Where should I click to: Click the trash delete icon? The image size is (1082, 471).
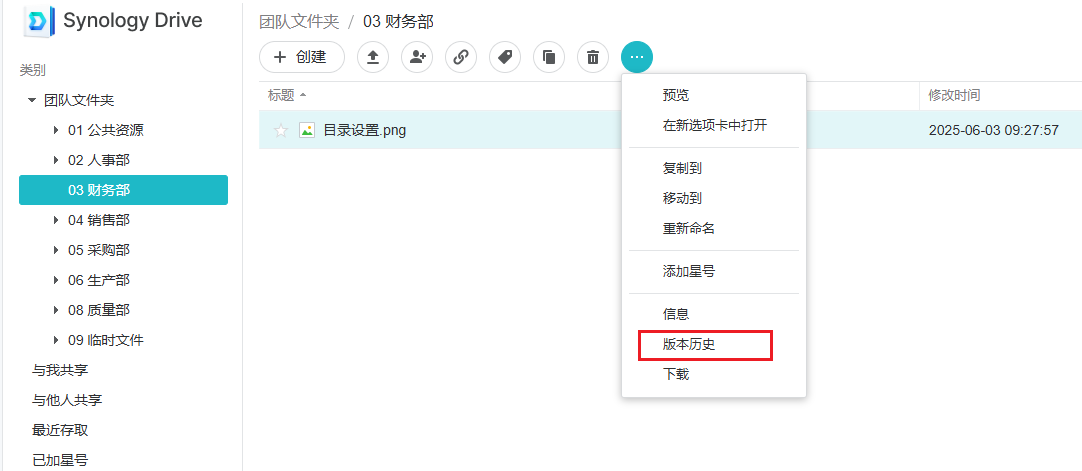(593, 57)
